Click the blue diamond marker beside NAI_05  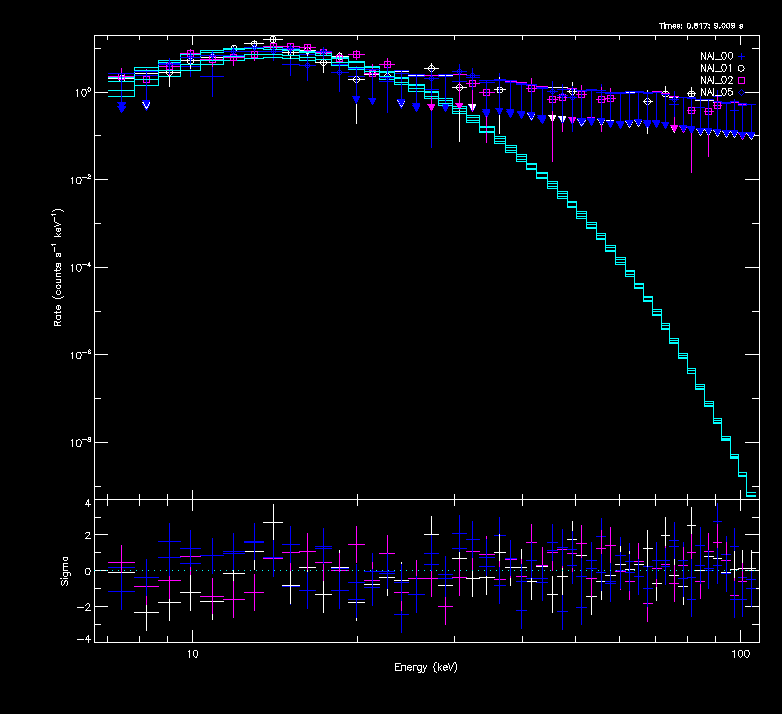[x=742, y=93]
